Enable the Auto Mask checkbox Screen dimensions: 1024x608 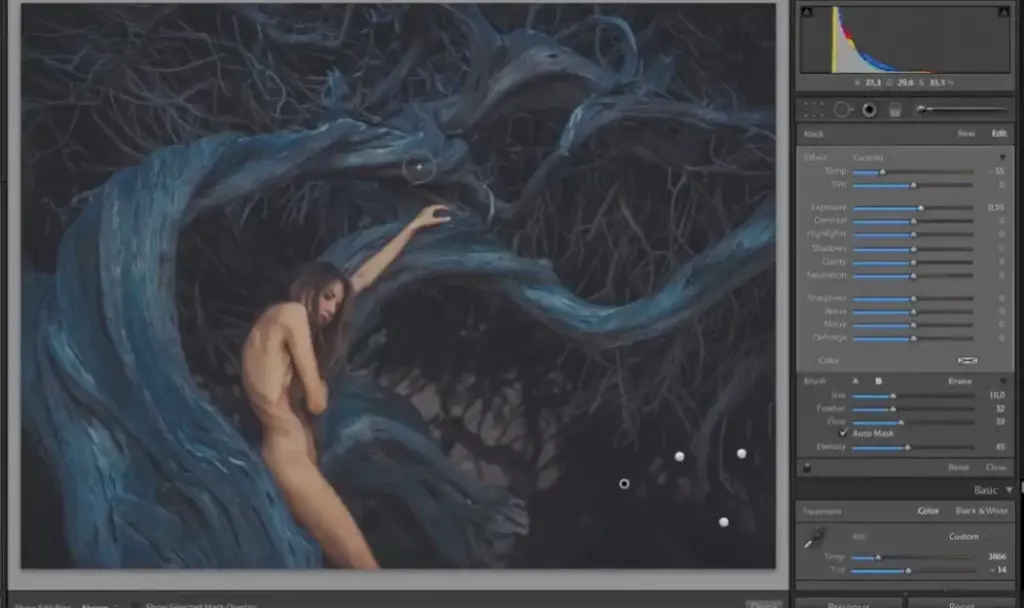tap(843, 433)
